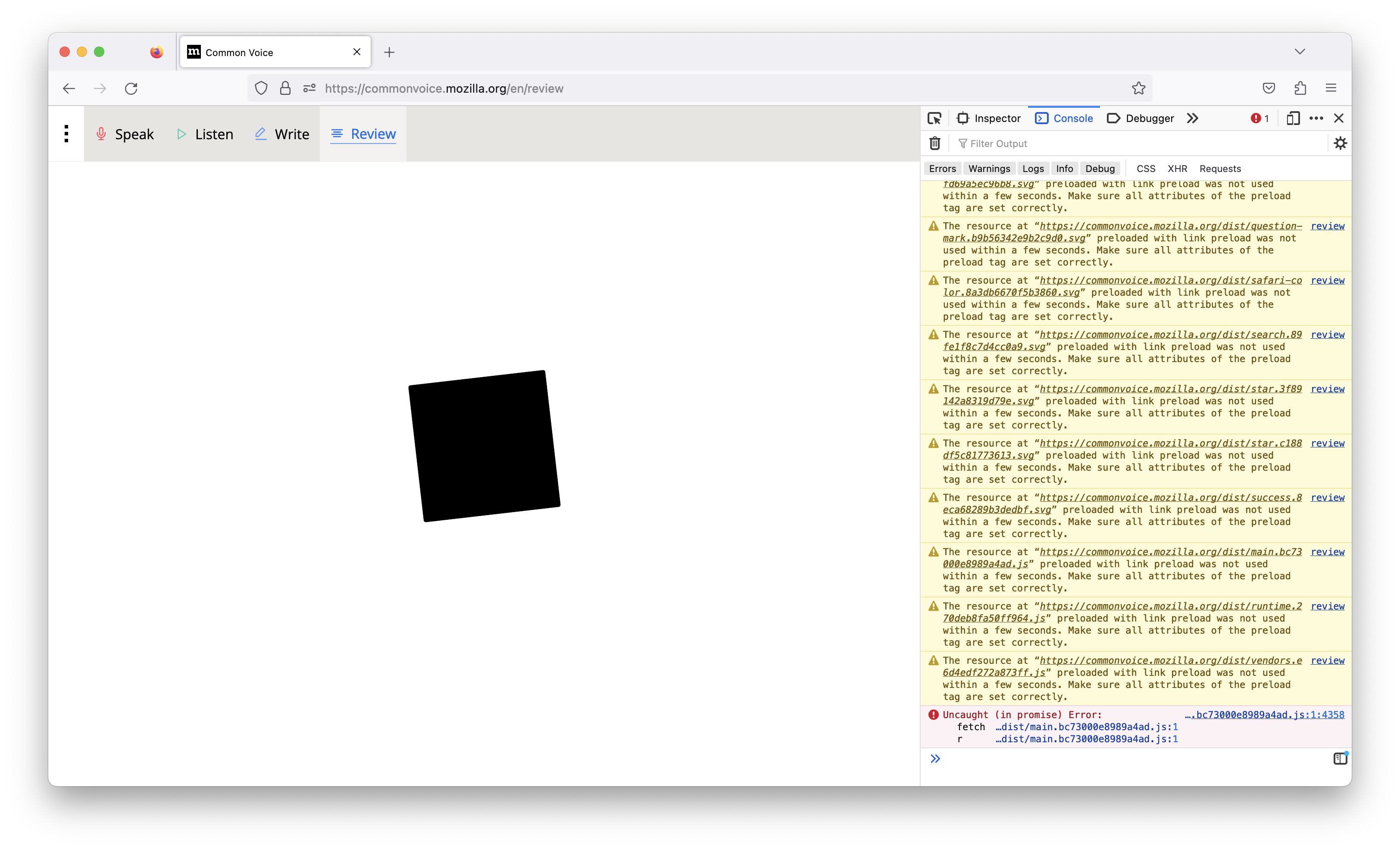Enable the Errors console filter
The image size is (1400, 850).
pyautogui.click(x=942, y=168)
